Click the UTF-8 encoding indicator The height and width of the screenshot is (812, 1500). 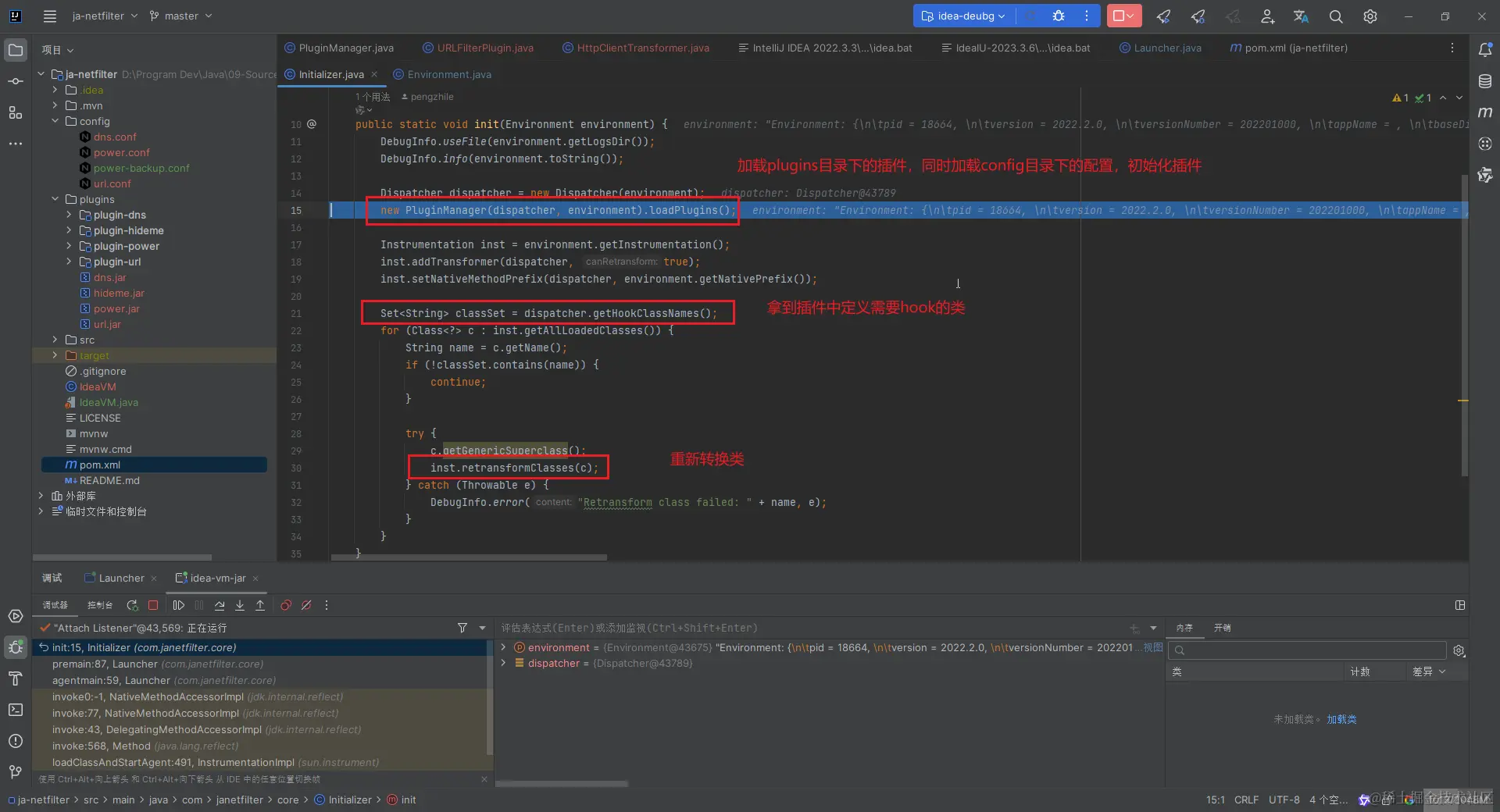(x=1284, y=800)
